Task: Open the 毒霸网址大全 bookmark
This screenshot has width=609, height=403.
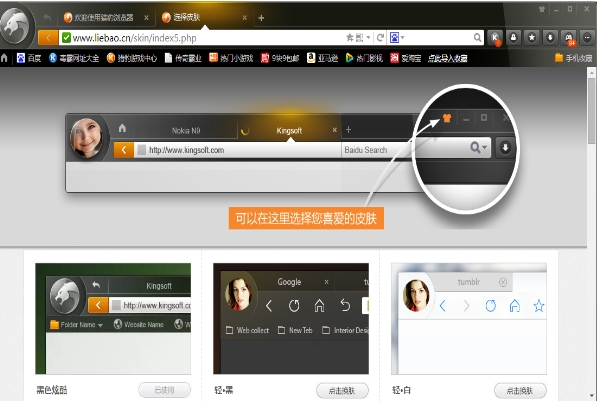Action: 74,58
